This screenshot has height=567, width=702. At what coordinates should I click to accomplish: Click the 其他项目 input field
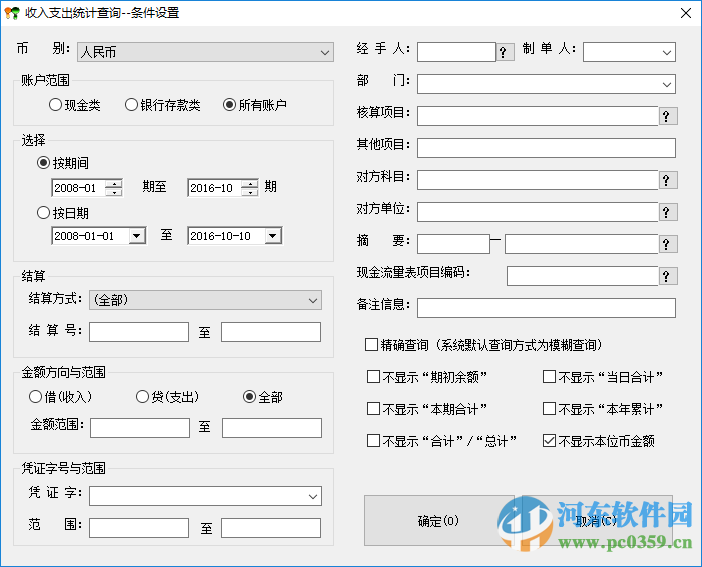[546, 148]
